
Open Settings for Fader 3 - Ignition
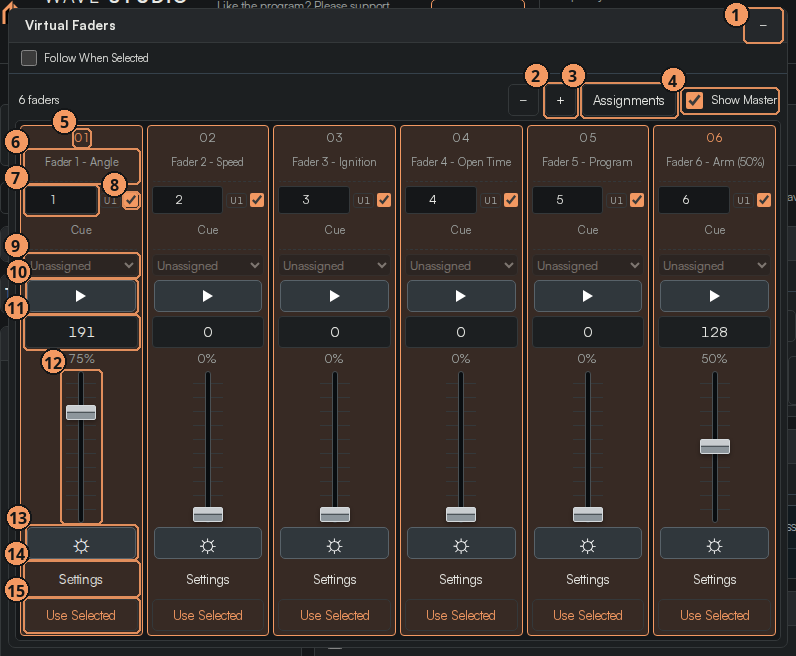click(x=334, y=579)
